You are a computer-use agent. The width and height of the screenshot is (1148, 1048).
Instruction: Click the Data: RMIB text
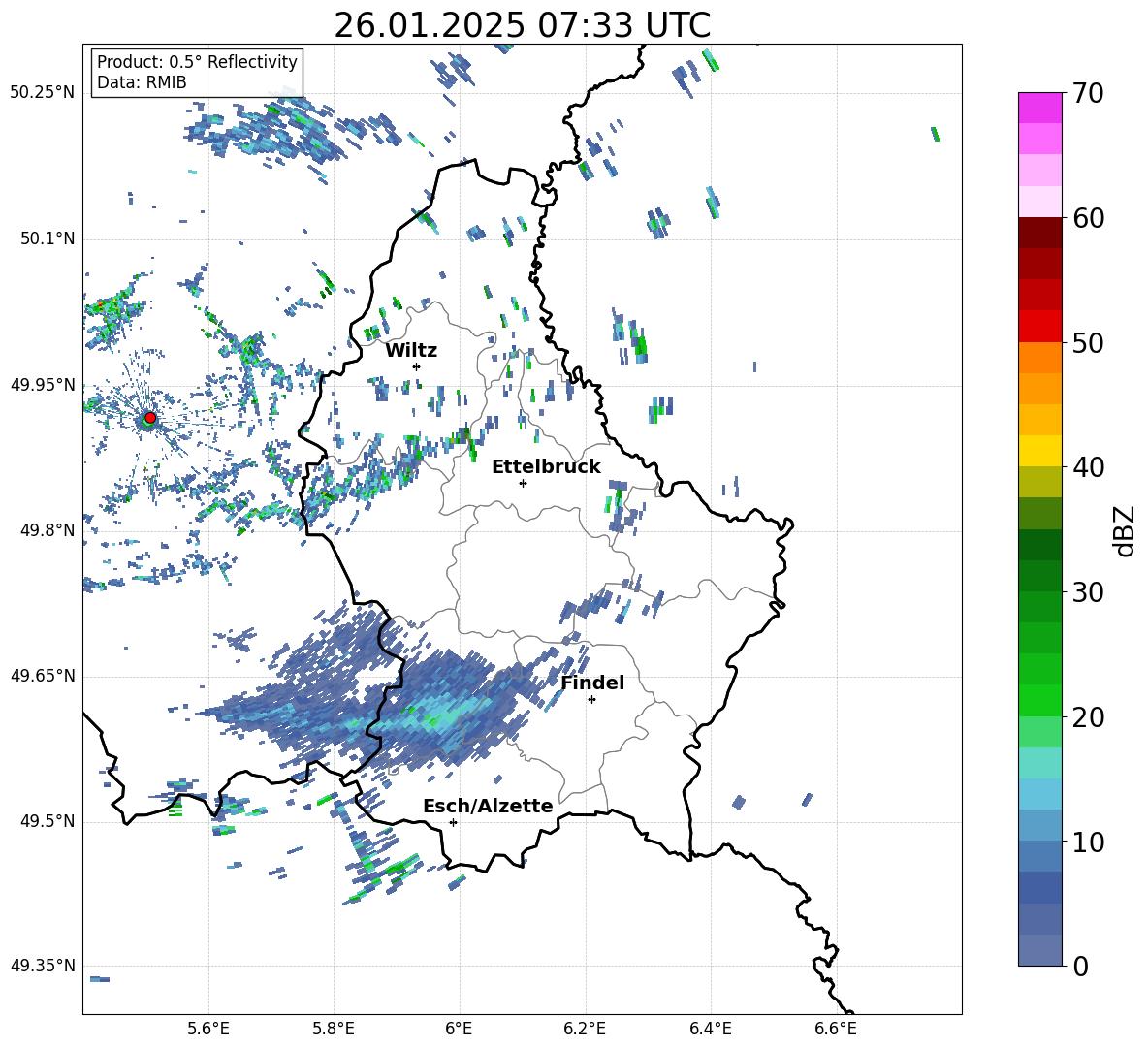point(142,82)
